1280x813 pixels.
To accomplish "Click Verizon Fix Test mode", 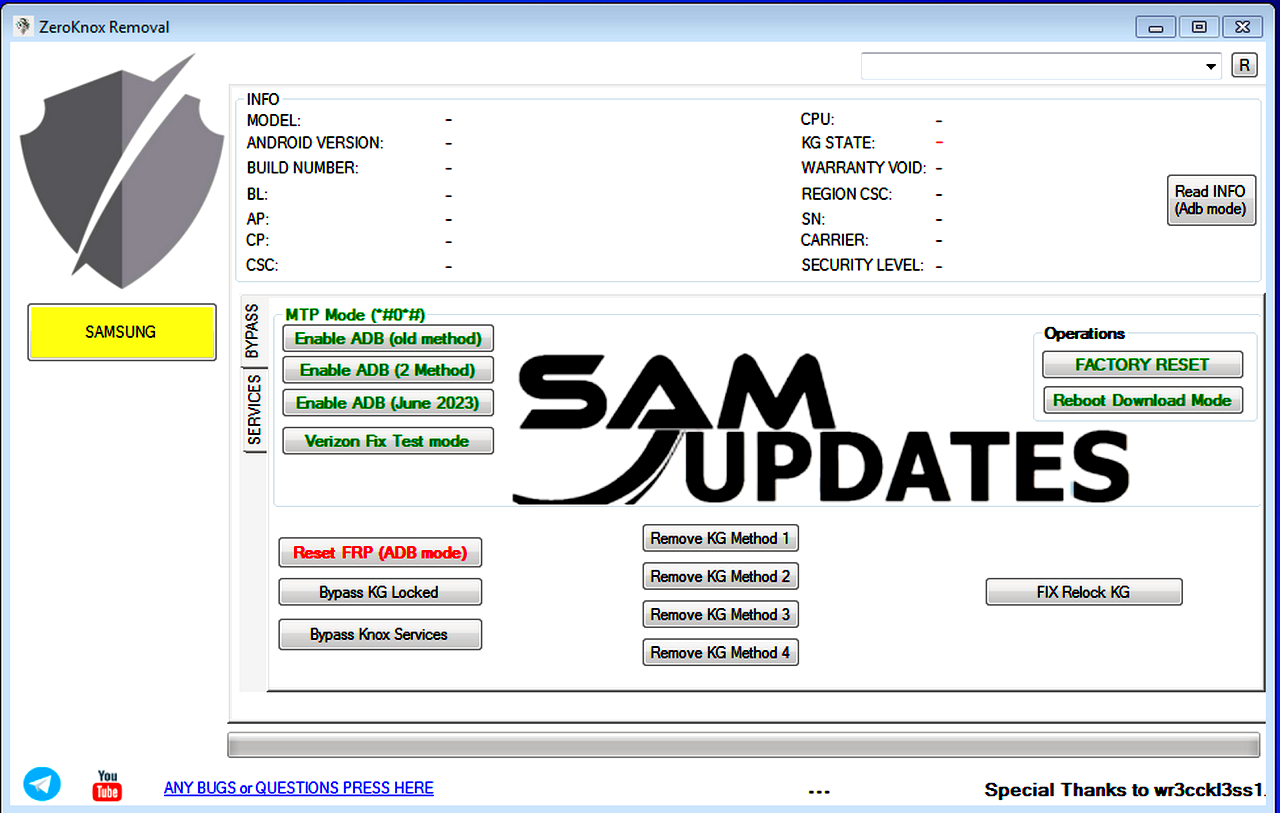I will (388, 441).
